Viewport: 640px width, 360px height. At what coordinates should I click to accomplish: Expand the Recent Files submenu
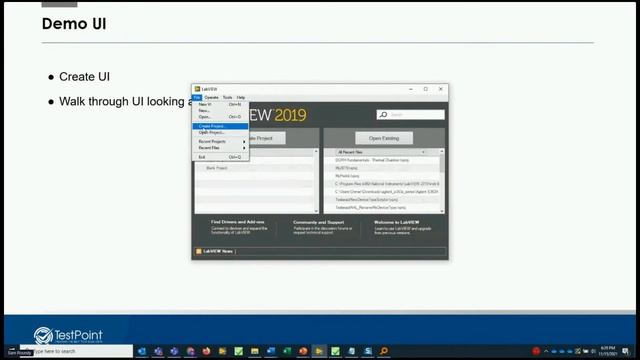[x=220, y=148]
